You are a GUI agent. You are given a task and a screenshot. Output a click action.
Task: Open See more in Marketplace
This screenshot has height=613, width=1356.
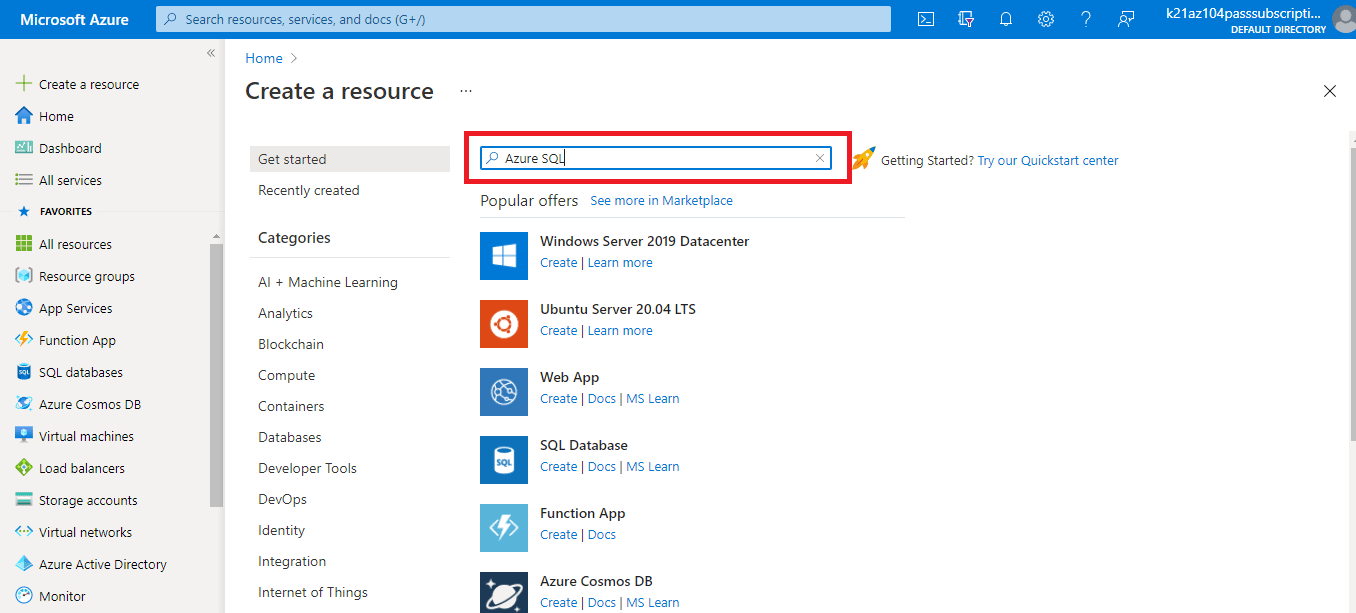click(661, 200)
